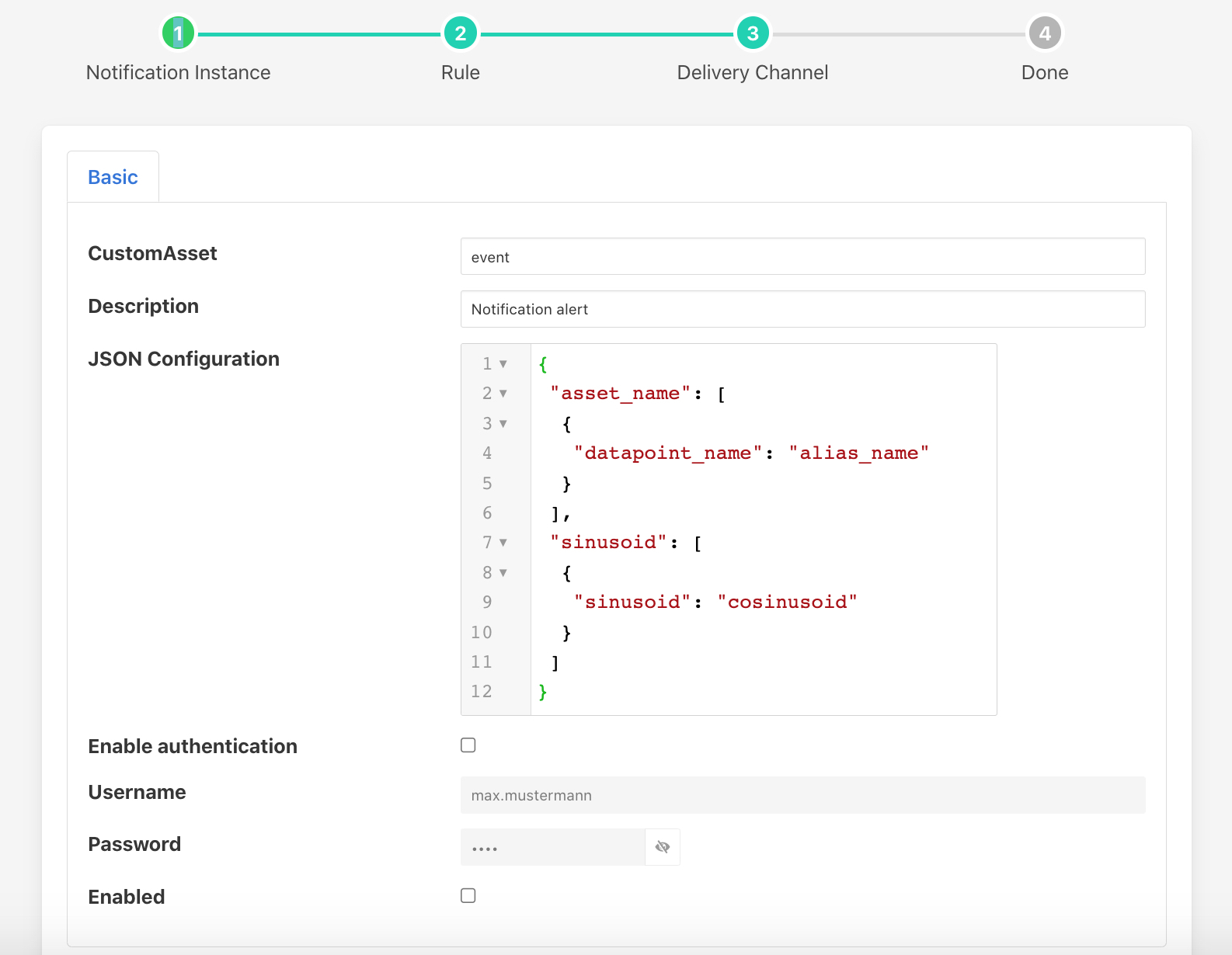Click the Username field

pos(802,795)
